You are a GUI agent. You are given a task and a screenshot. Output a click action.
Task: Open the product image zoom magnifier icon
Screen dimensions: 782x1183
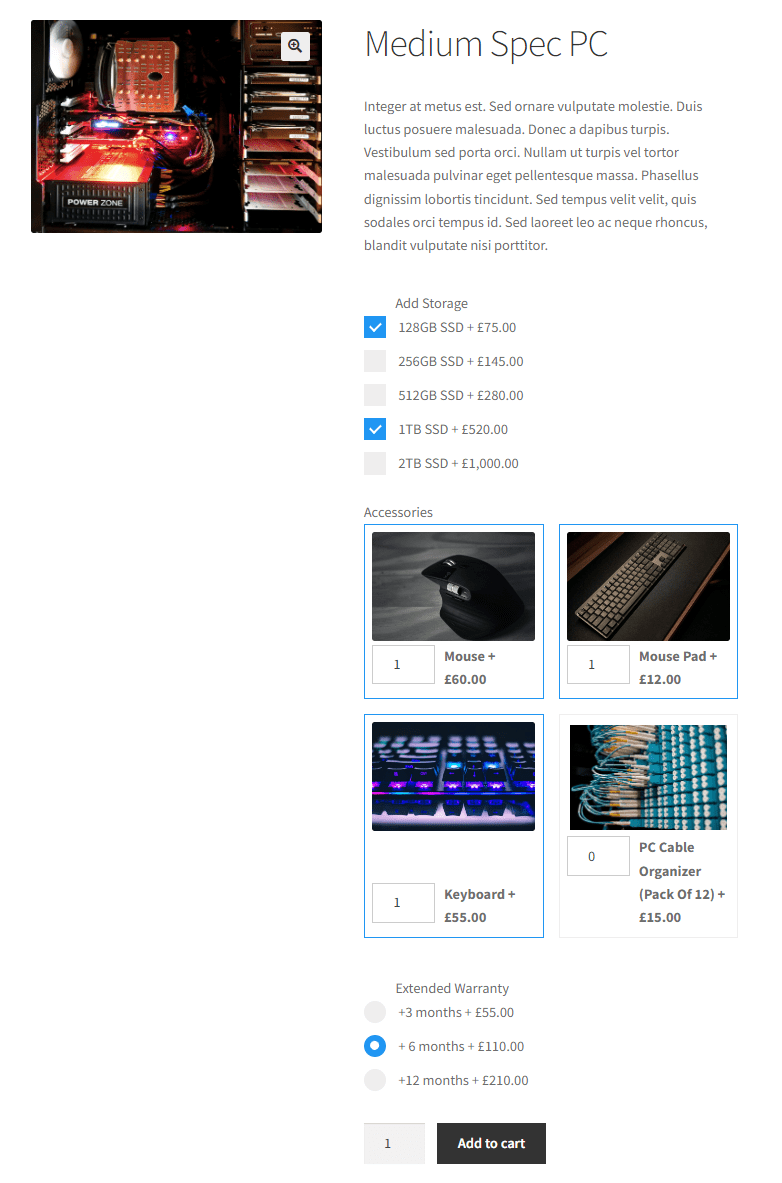click(295, 46)
